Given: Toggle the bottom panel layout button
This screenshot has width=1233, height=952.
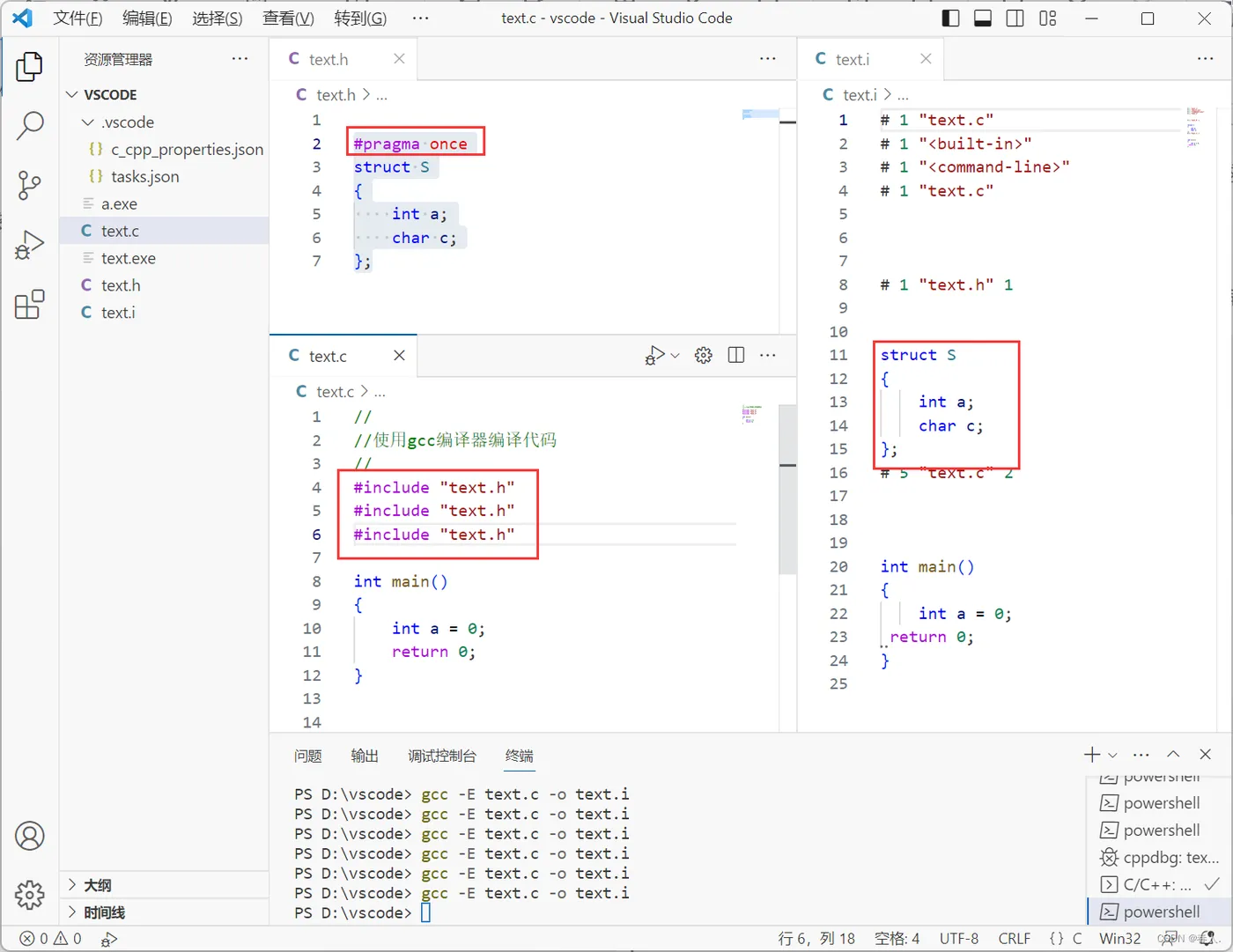Looking at the screenshot, I should [983, 18].
